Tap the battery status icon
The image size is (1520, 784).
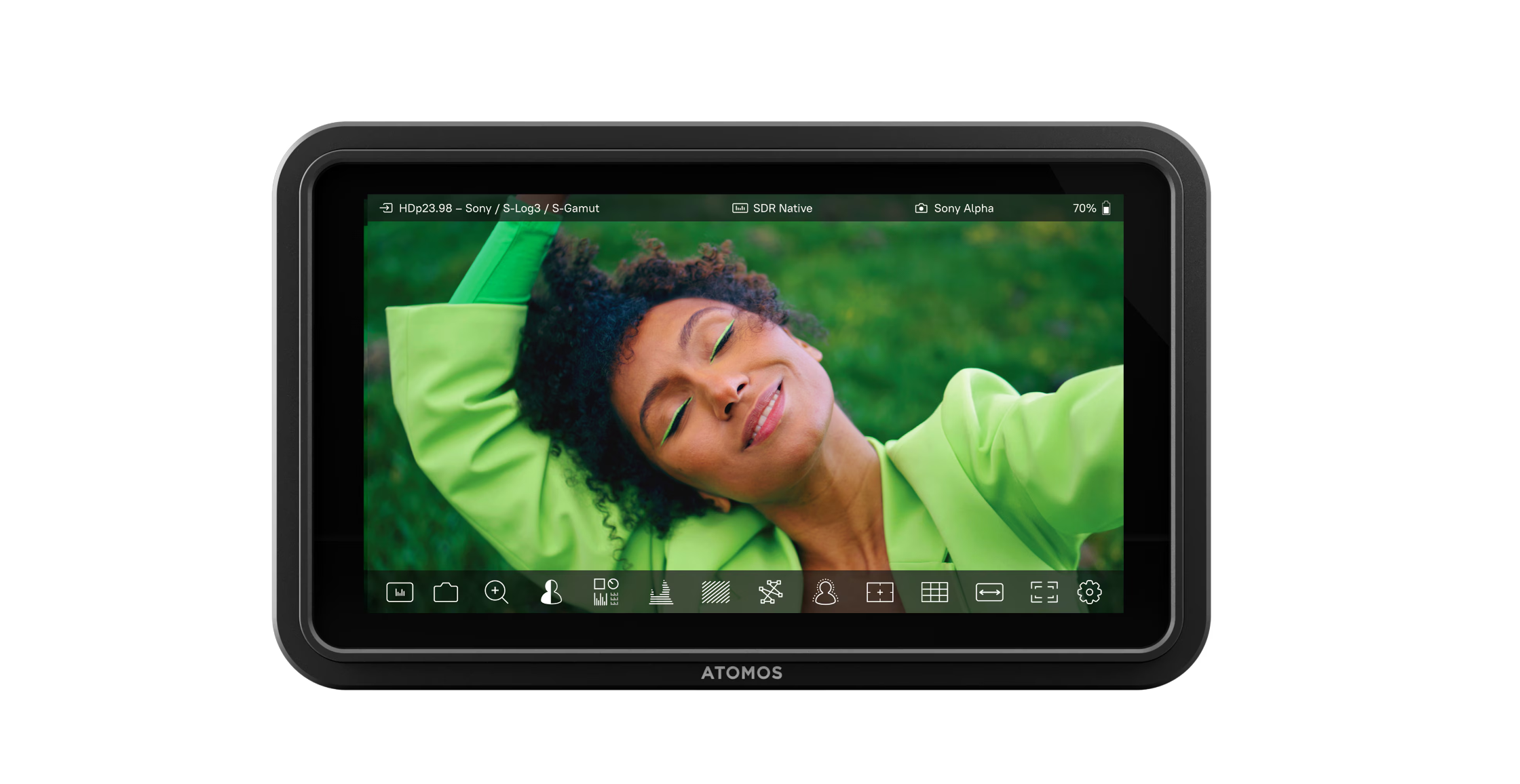[x=1107, y=208]
